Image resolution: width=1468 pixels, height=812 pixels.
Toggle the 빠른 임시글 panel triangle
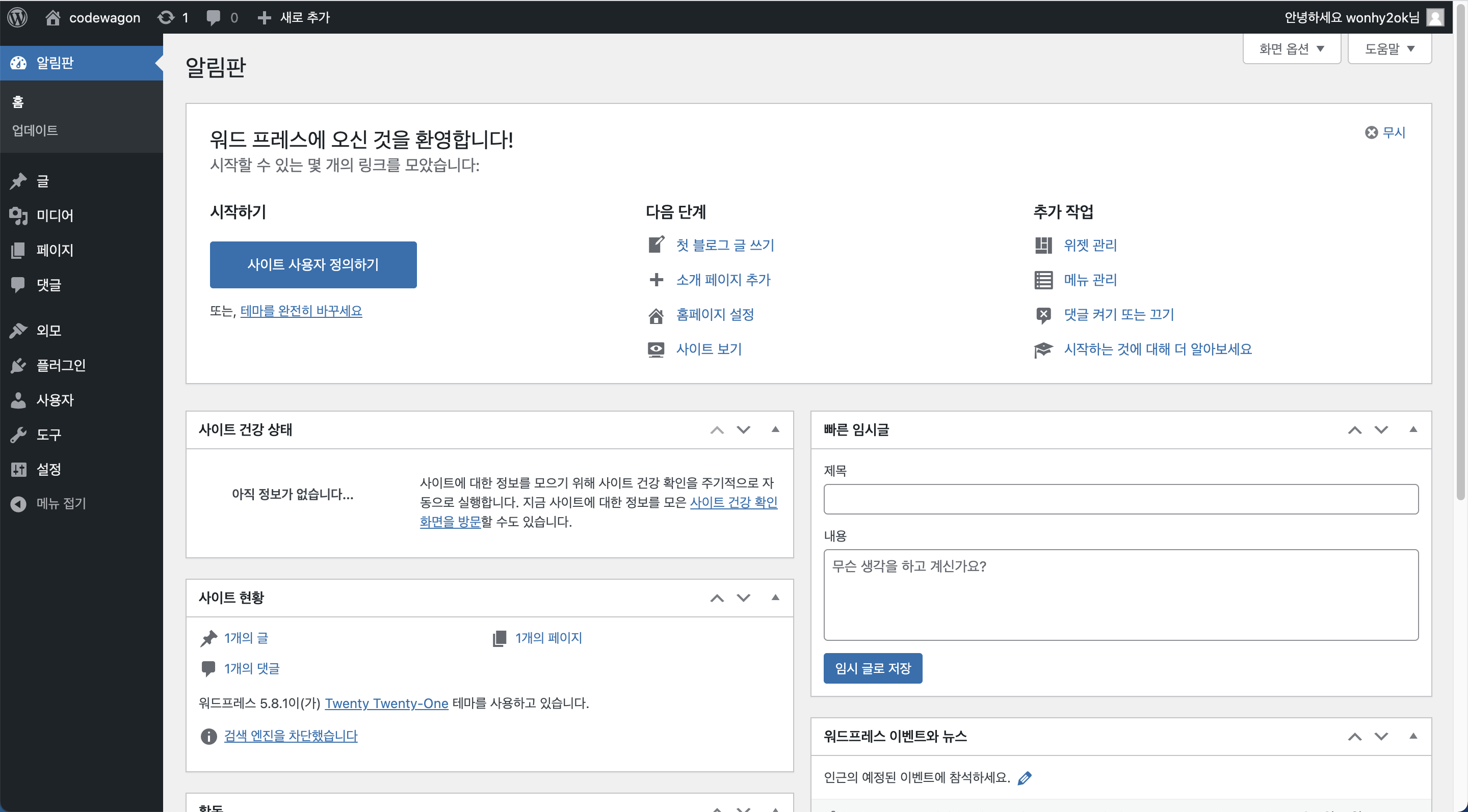coord(1413,429)
